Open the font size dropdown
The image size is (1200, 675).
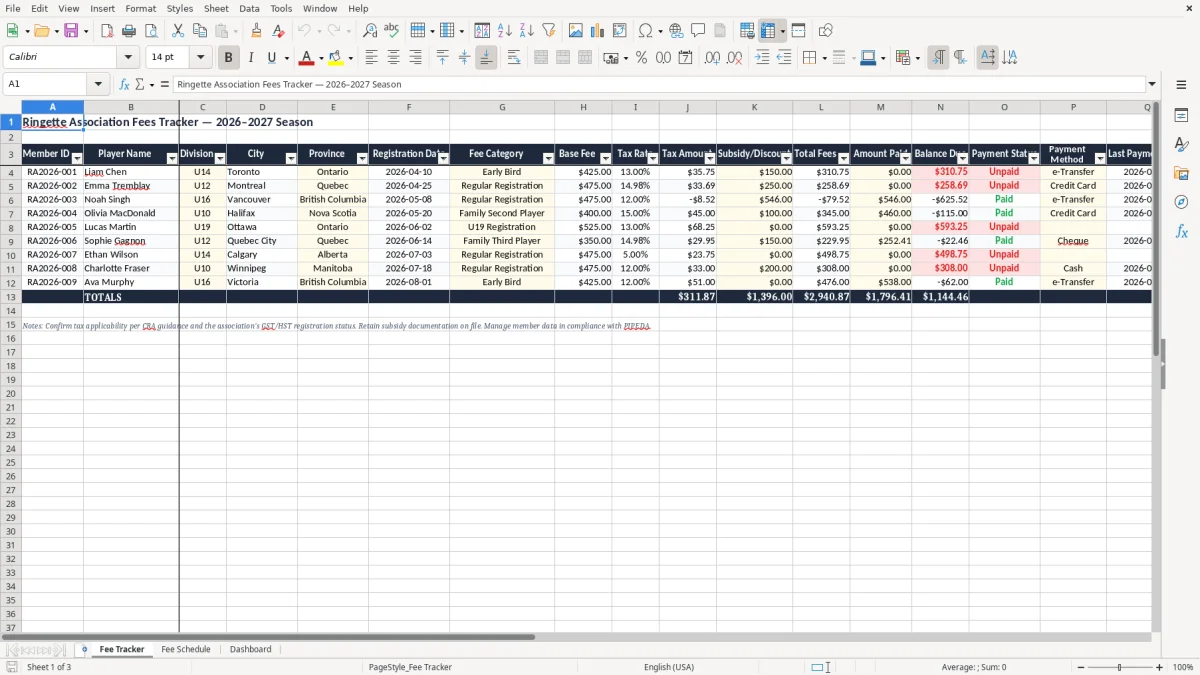[200, 58]
